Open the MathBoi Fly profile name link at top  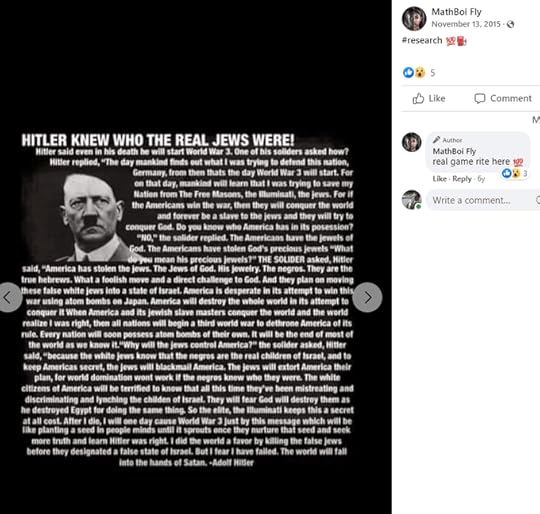tap(456, 12)
